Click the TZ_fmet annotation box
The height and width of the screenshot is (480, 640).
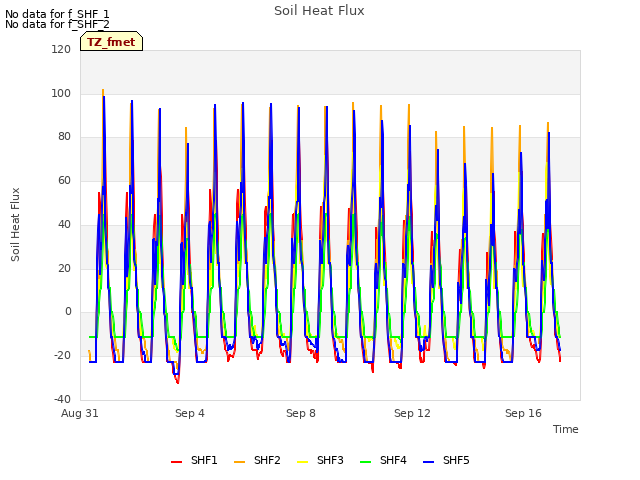pyautogui.click(x=111, y=42)
